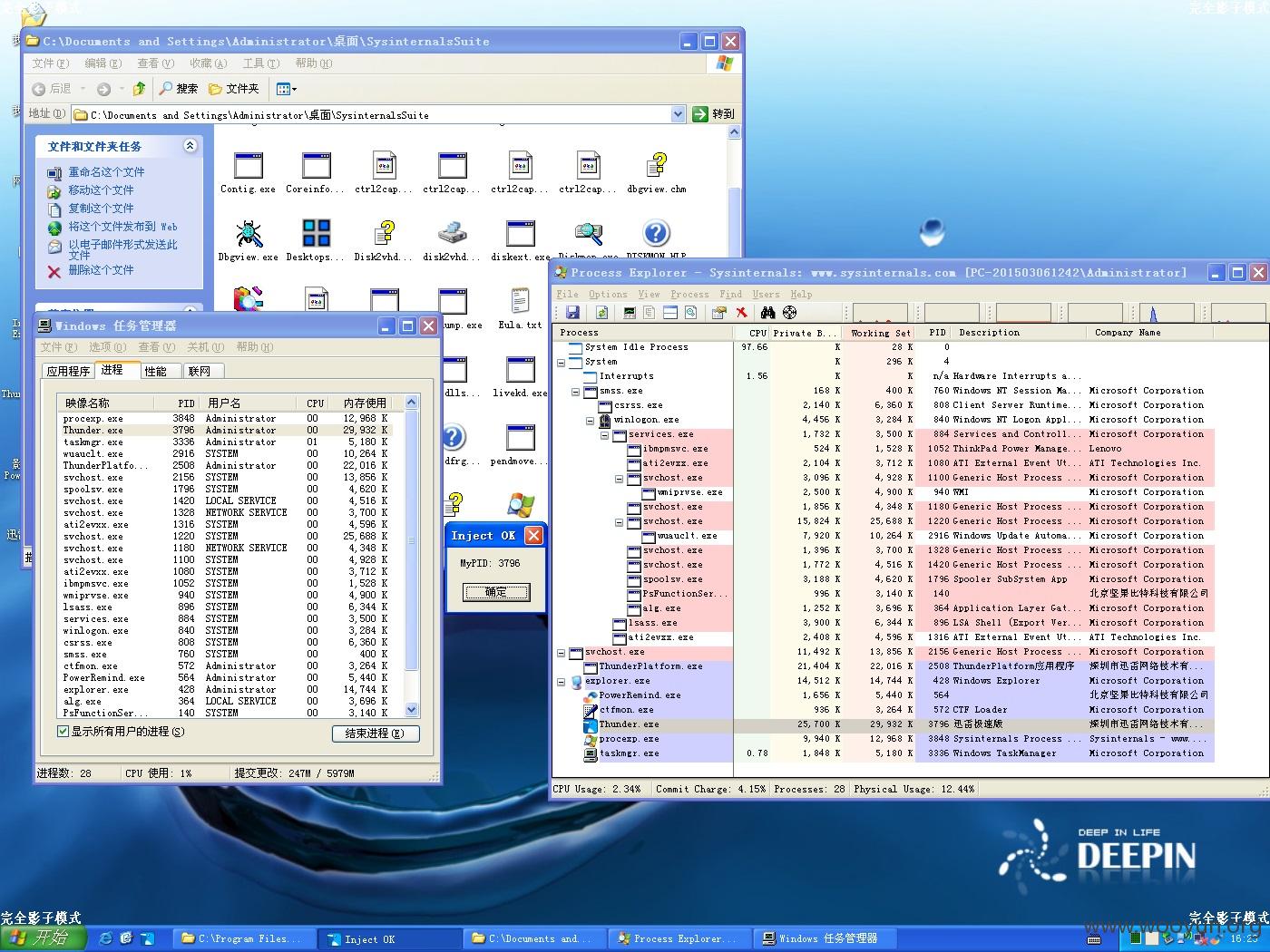Image resolution: width=1270 pixels, height=952 pixels.
Task: Click 确定 button in Inject OK dialog
Action: pos(496,592)
